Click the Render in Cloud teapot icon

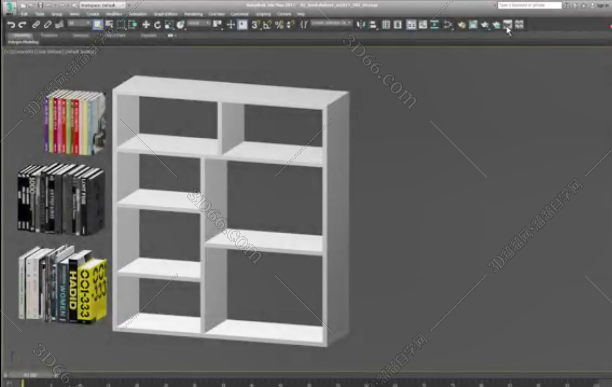(496, 25)
